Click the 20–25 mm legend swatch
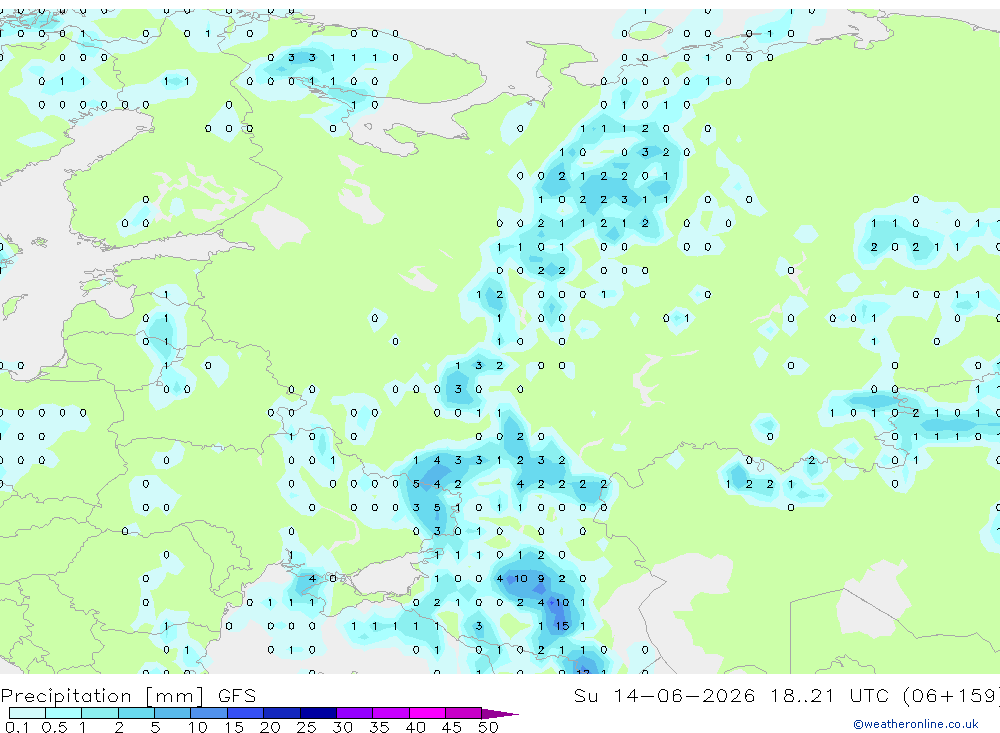The width and height of the screenshot is (1000, 733). pos(282,713)
